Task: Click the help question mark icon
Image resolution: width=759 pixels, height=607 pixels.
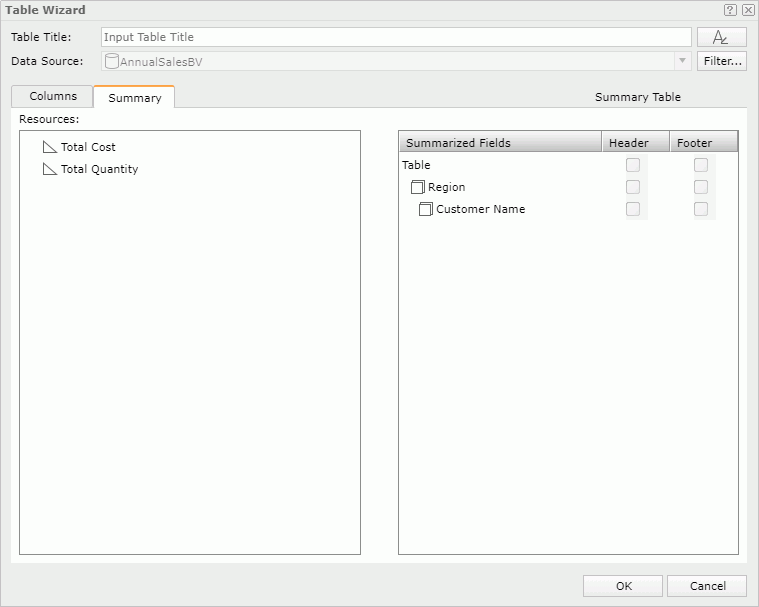Action: [730, 10]
